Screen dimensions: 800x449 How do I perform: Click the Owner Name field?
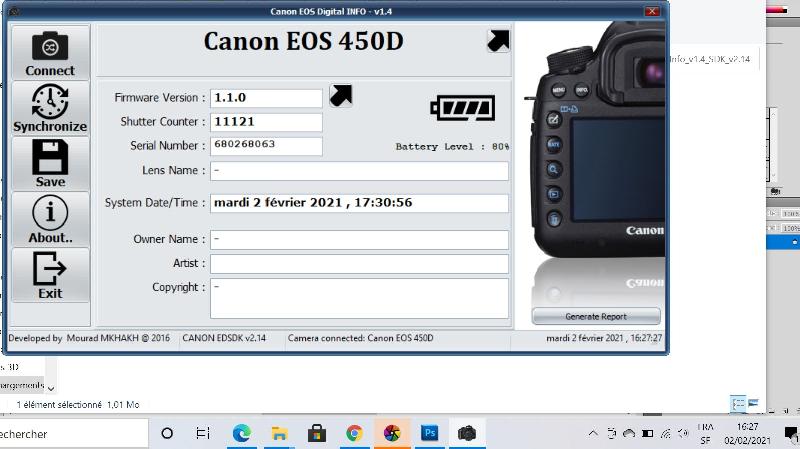pos(359,240)
